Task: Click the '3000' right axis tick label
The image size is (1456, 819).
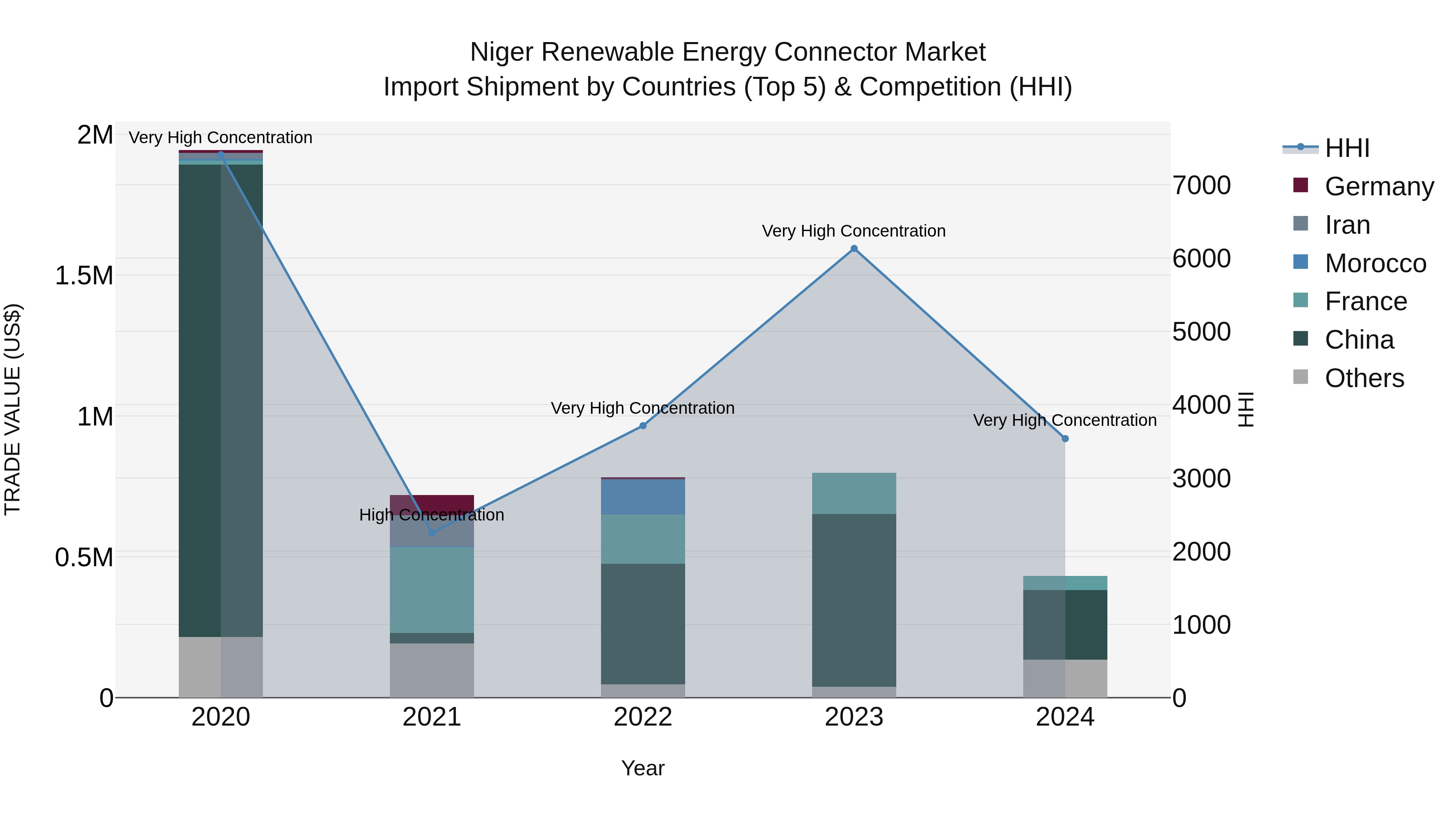Action: pyautogui.click(x=1202, y=478)
